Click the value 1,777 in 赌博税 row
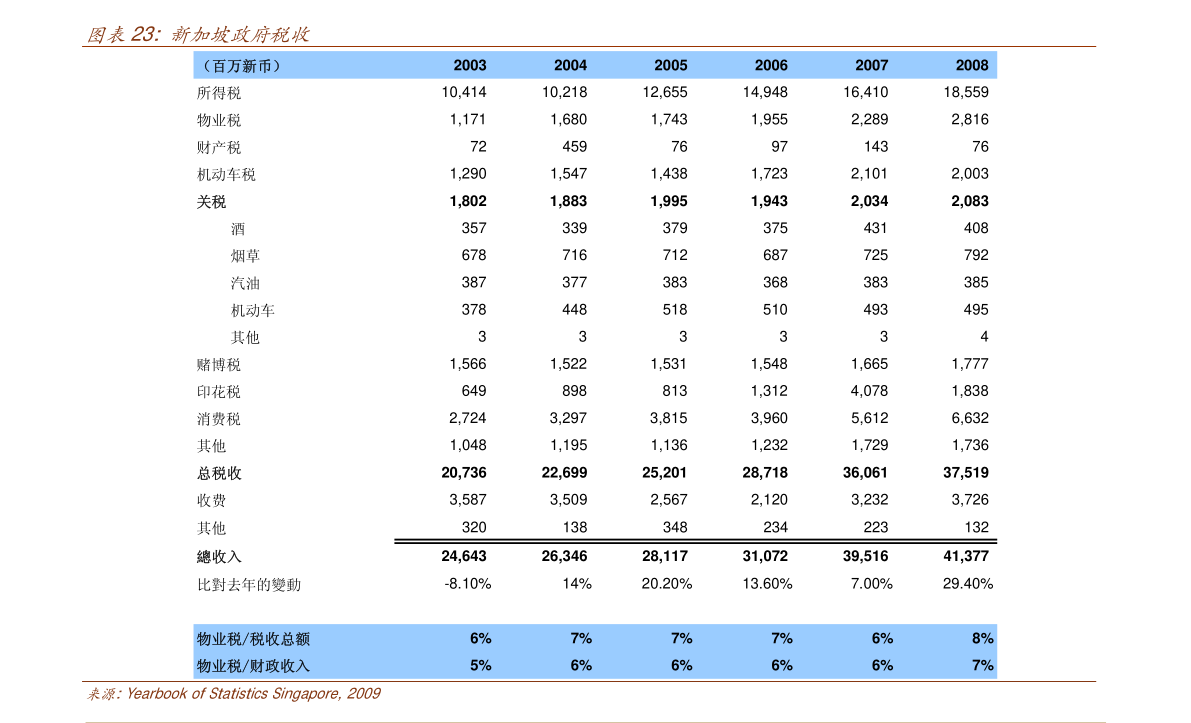 (969, 364)
